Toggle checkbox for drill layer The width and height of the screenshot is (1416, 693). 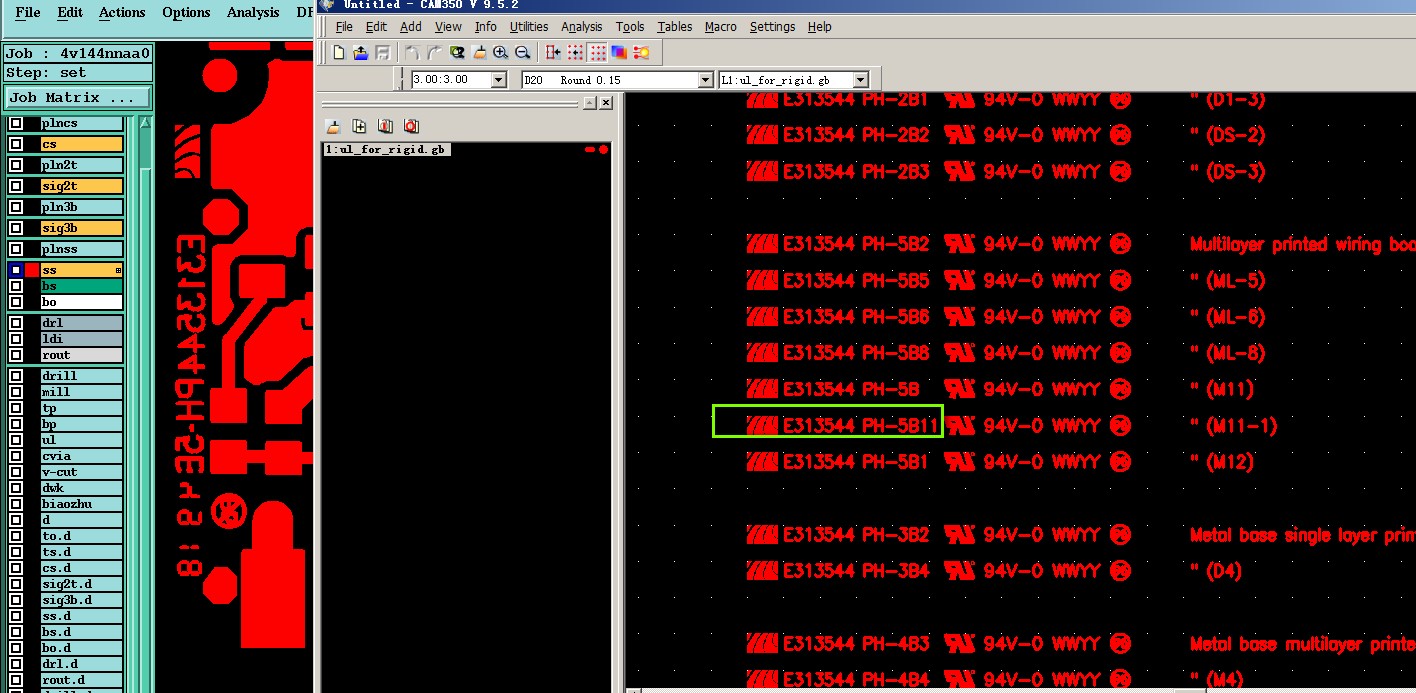(16, 376)
